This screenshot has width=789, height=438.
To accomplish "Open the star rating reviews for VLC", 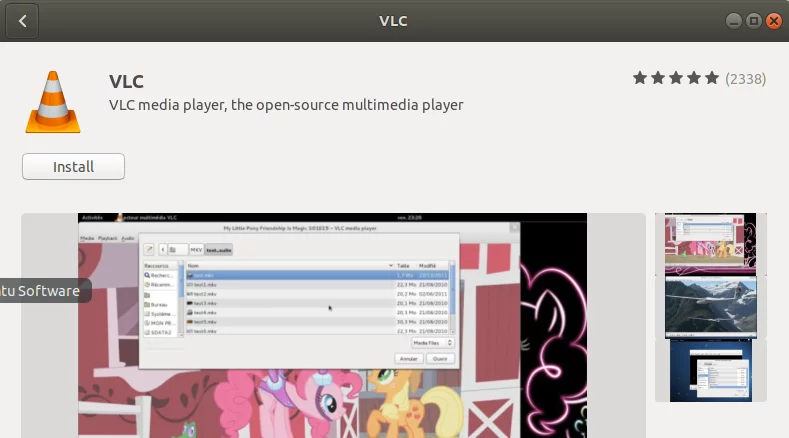I will coord(676,79).
